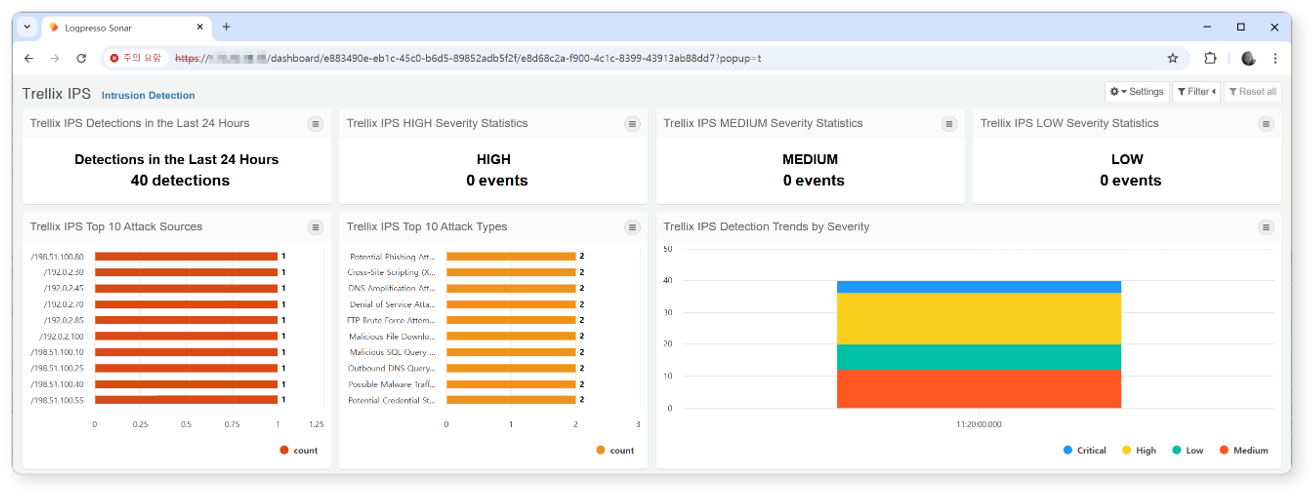Click the DNS Amplification attack bar

click(511, 288)
